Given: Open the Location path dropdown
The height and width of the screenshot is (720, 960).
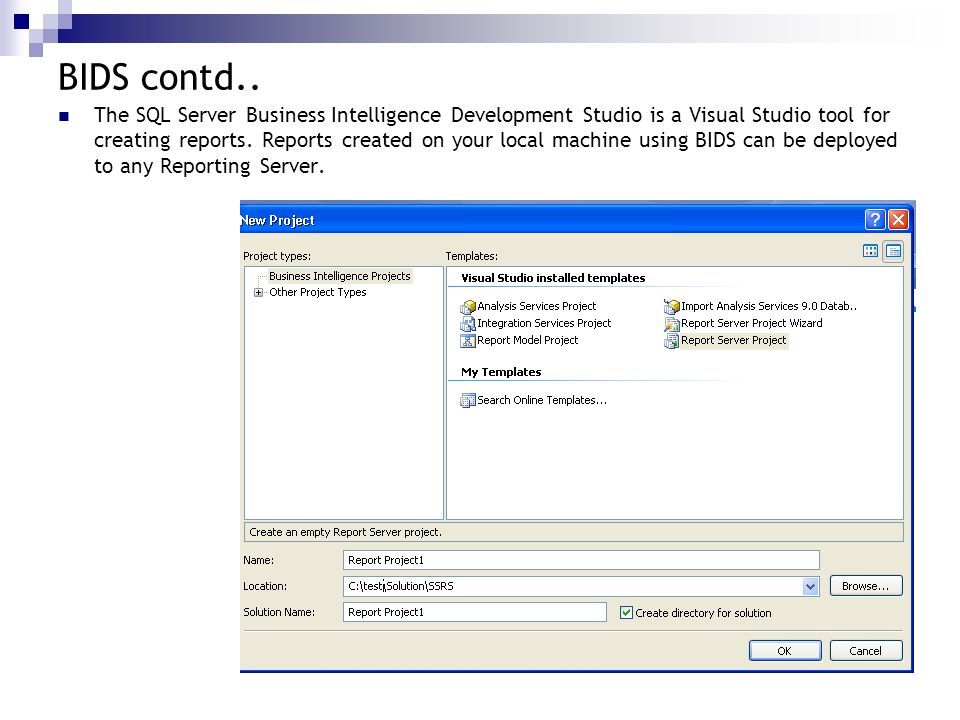Looking at the screenshot, I should [x=810, y=587].
